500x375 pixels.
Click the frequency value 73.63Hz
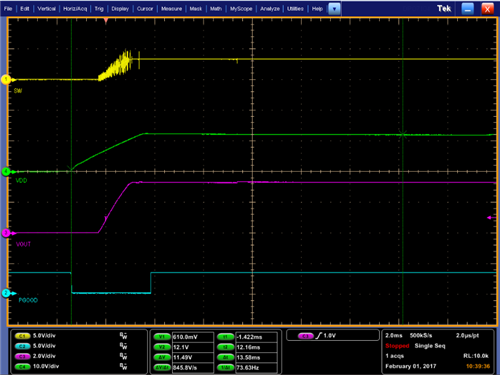[248, 368]
